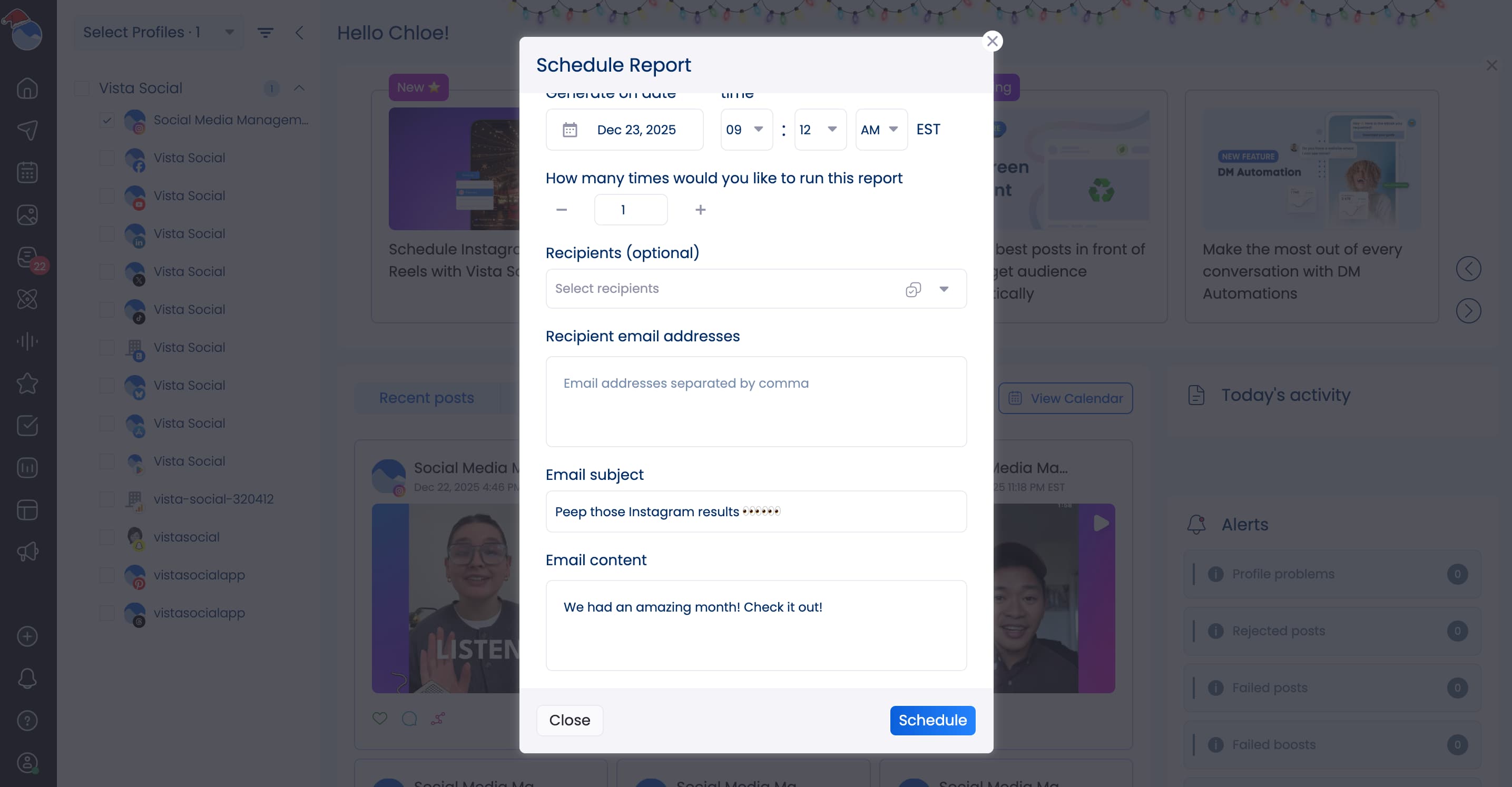Open the inbox icon with 22 badge
The height and width of the screenshot is (787, 1512).
pyautogui.click(x=27, y=257)
